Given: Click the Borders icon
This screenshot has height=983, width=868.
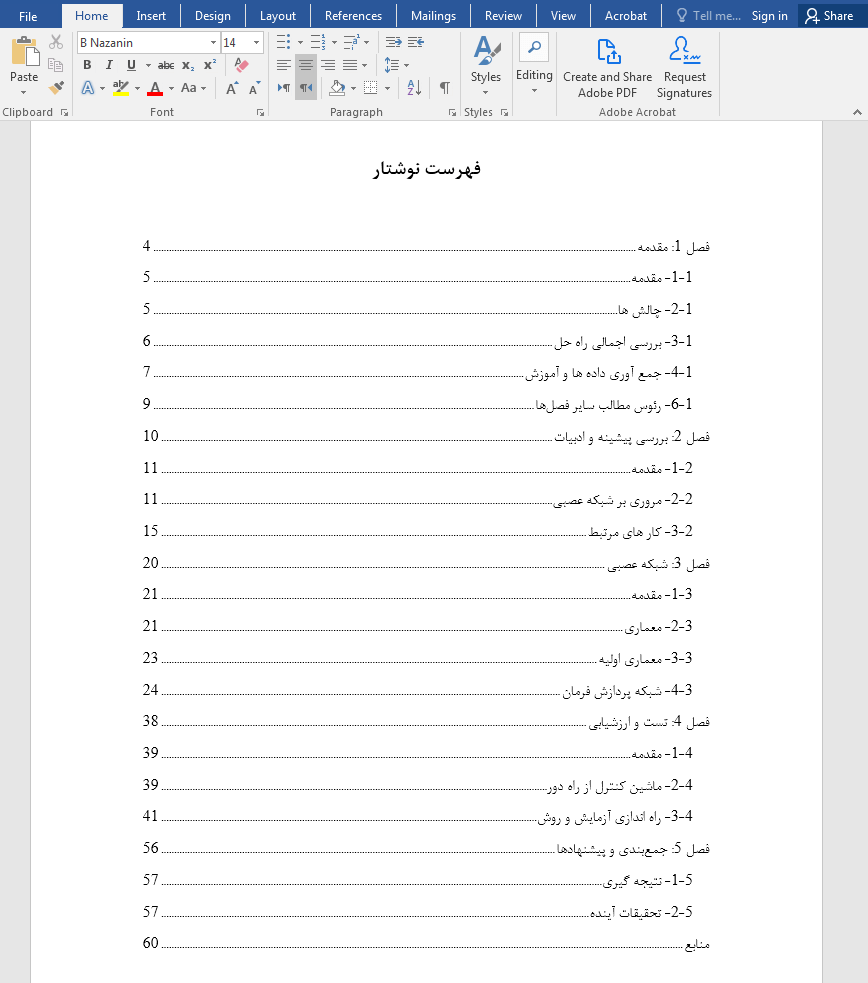Looking at the screenshot, I should tap(371, 88).
